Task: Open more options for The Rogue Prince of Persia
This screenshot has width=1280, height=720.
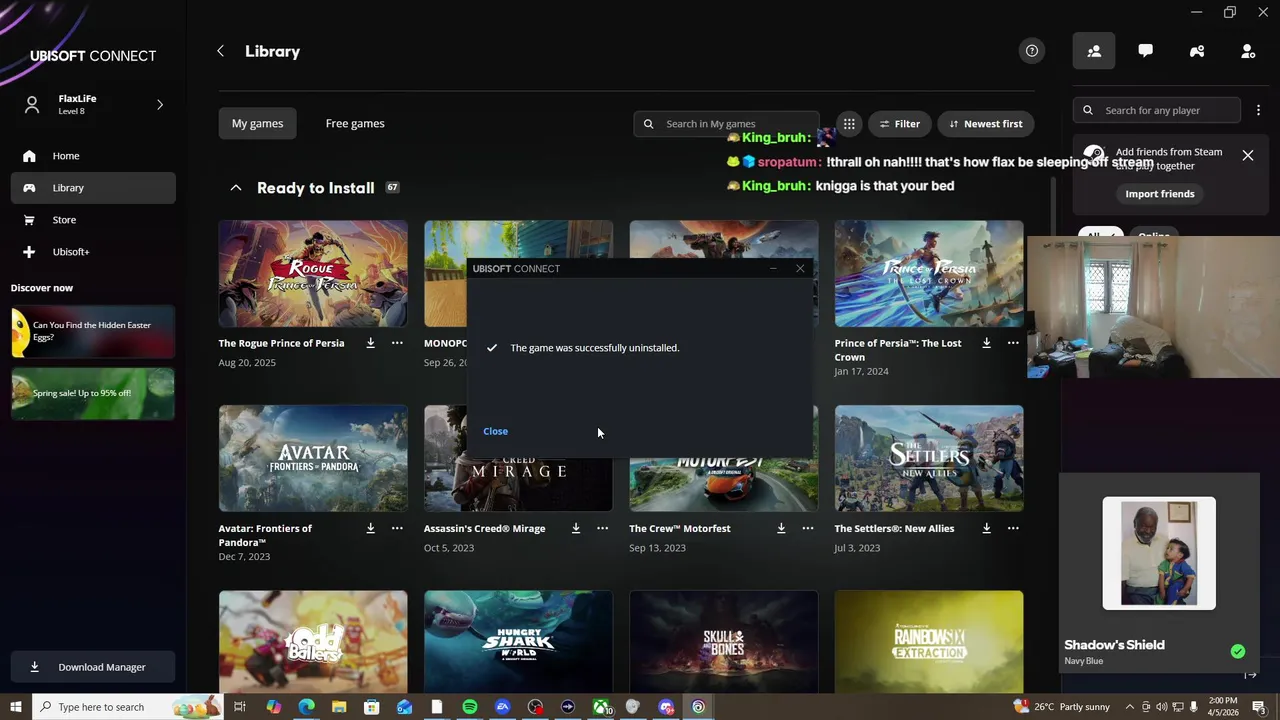Action: click(x=397, y=343)
